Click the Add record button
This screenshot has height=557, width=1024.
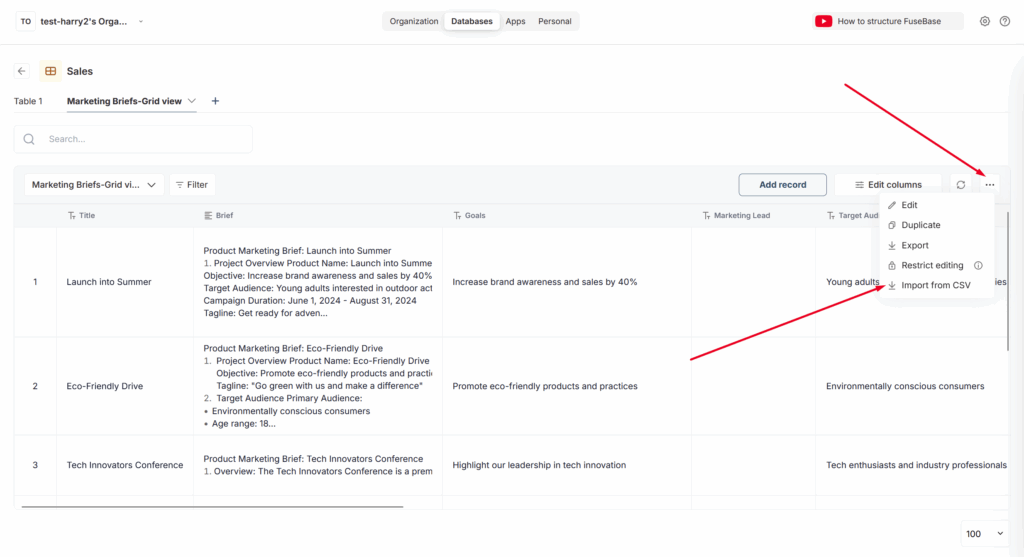click(x=782, y=185)
